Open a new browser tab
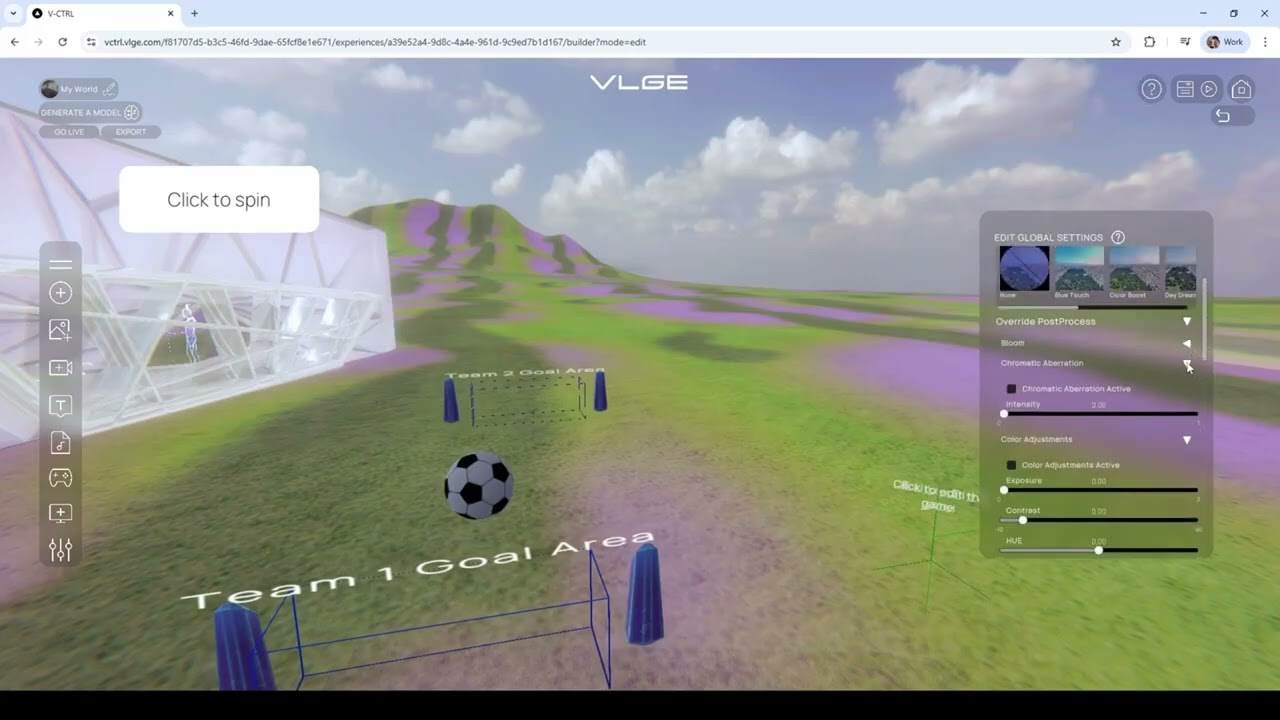The image size is (1280, 720). coord(194,13)
